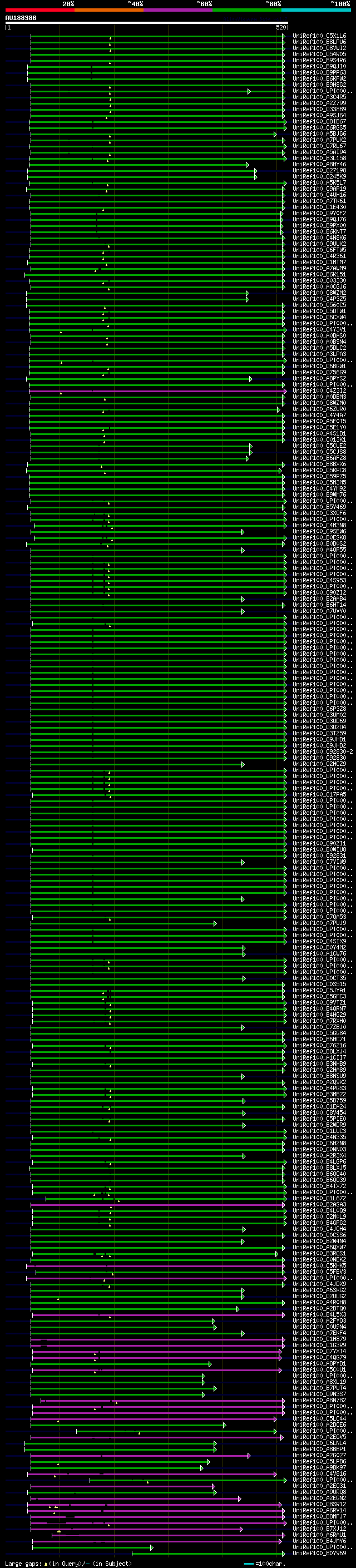Screen dimensions: 356x1568
Task: Select the UniRef100_B6KNT7 label
Action: tap(319, 232)
